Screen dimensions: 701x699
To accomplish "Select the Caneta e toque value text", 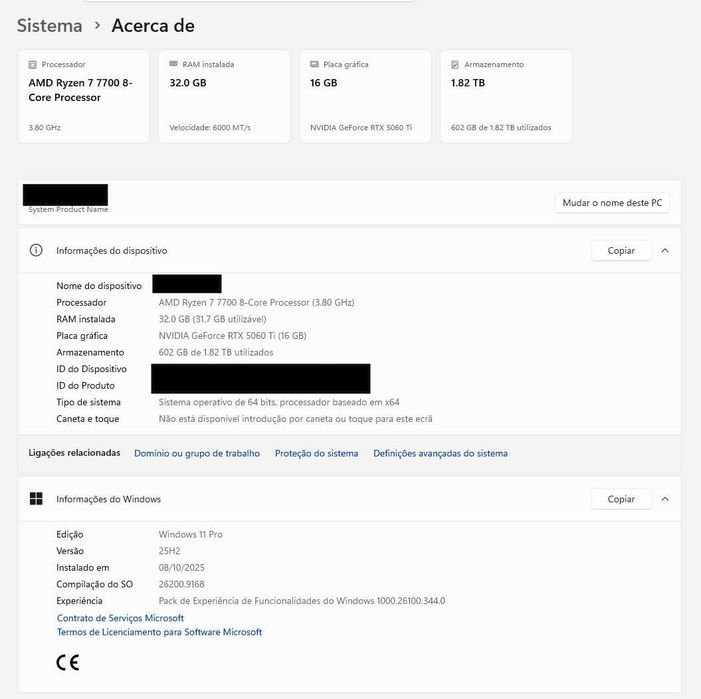I will click(296, 419).
